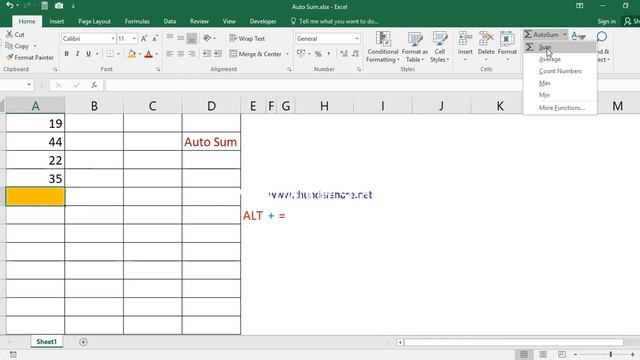Image resolution: width=640 pixels, height=360 pixels.
Task: Adjust the zoom slider handle
Action: pyautogui.click(x=611, y=354)
